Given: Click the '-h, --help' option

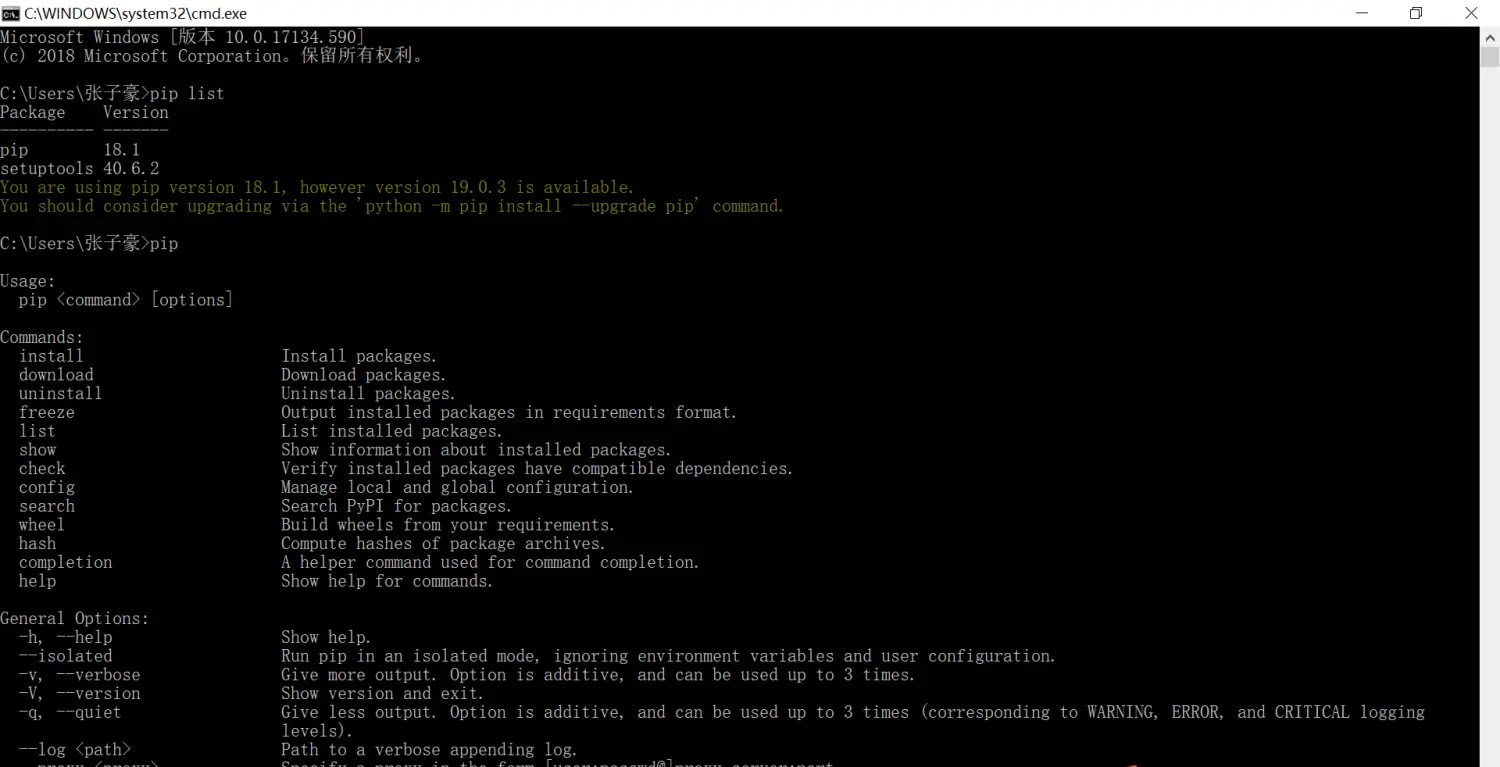Looking at the screenshot, I should 65,637.
